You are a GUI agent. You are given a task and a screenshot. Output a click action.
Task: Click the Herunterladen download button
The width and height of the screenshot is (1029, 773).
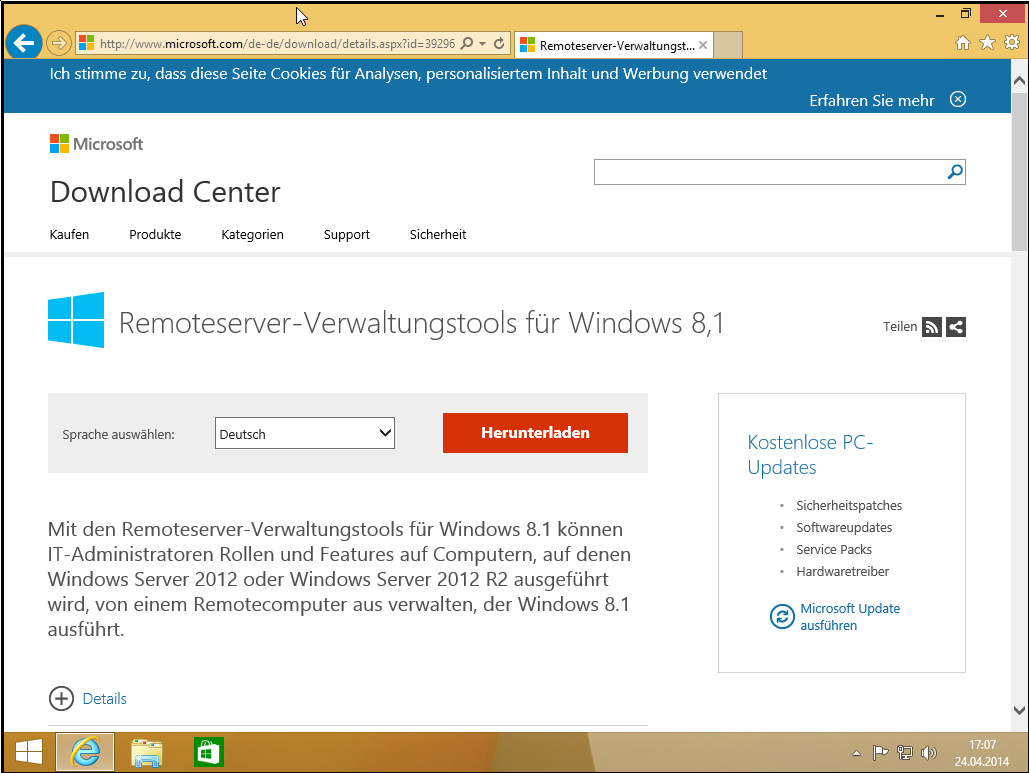[x=535, y=433]
